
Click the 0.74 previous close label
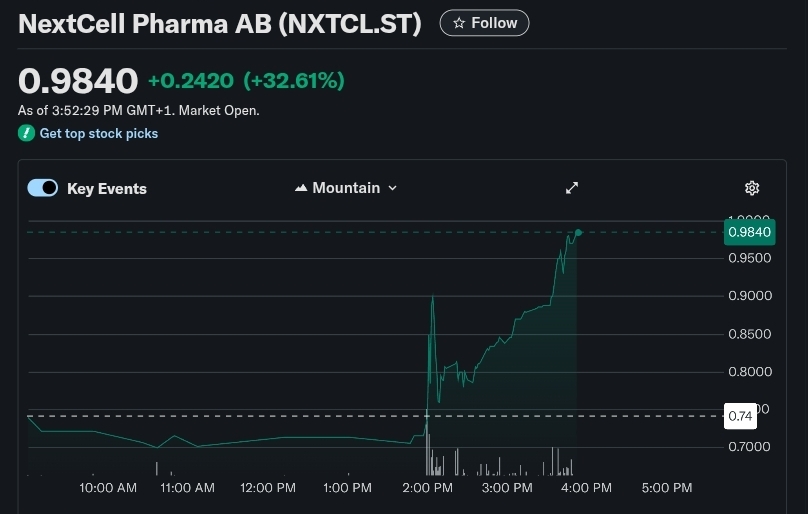coord(740,416)
